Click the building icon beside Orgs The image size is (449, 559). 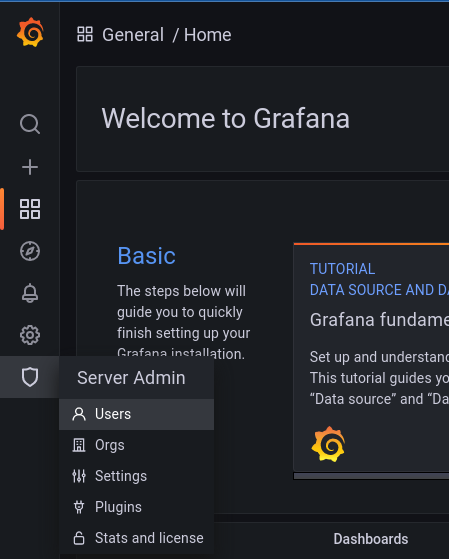point(79,445)
